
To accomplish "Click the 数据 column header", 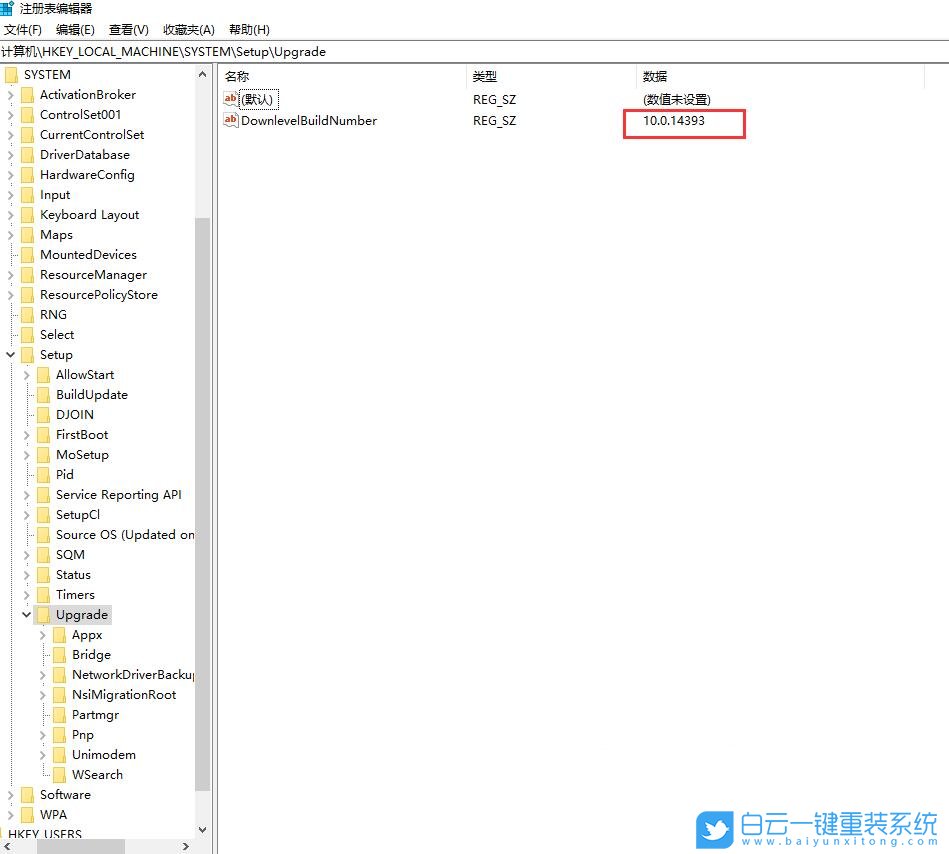I will tap(655, 76).
